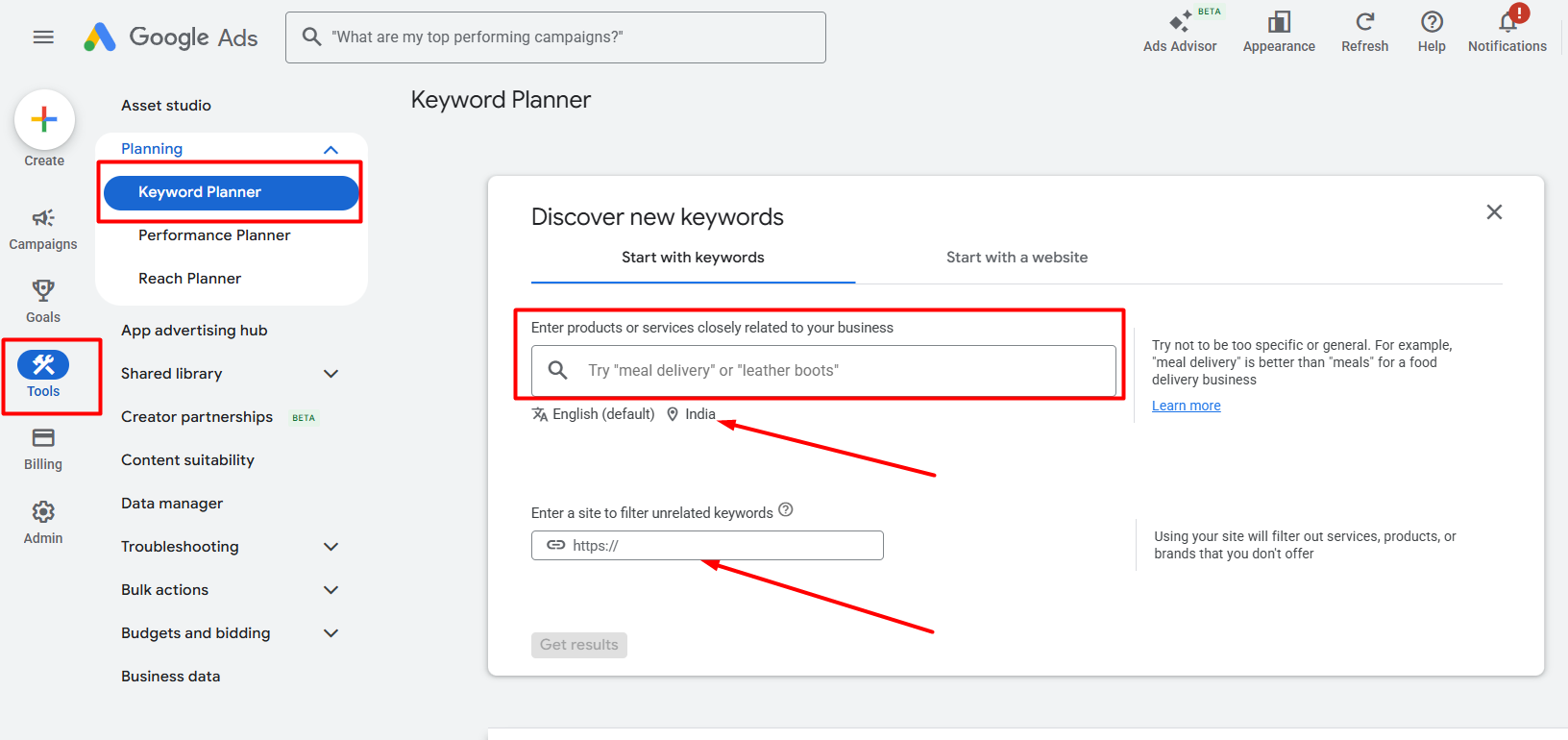Screen dimensions: 1568x740
Task: Click the Keyword Planner page heading
Action: click(x=501, y=100)
